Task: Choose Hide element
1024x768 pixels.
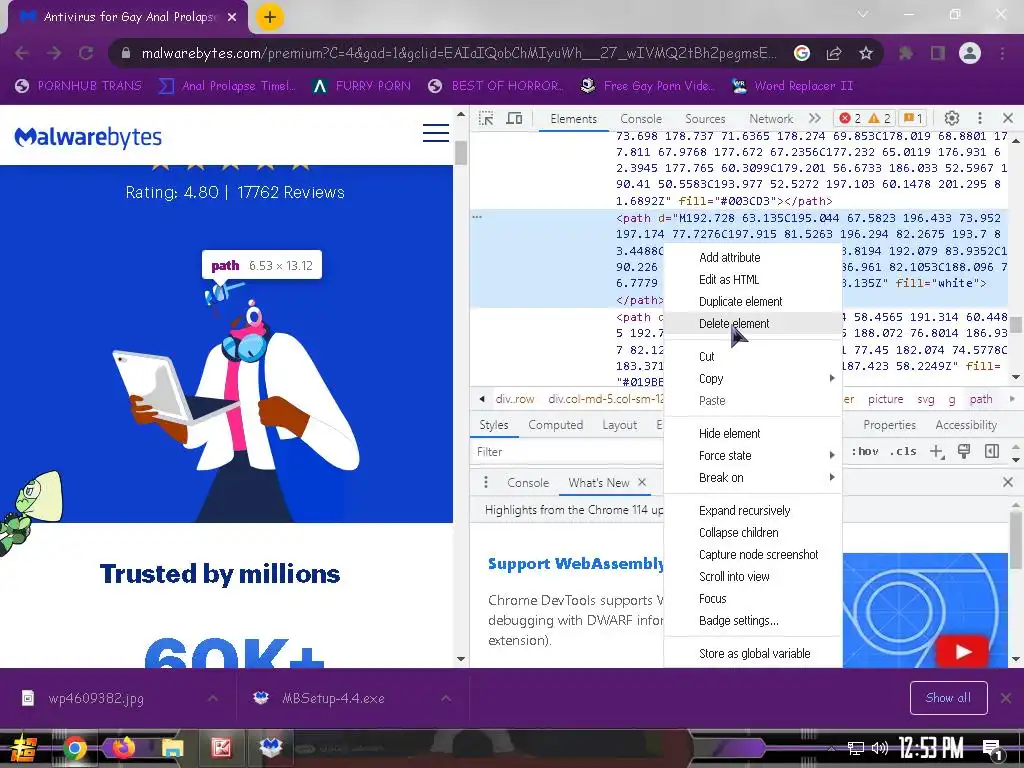Action: [x=753, y=434]
